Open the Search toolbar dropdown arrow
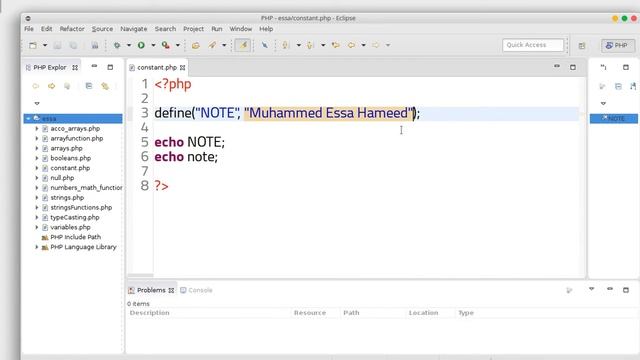Image resolution: width=640 pixels, height=360 pixels. coord(224,45)
